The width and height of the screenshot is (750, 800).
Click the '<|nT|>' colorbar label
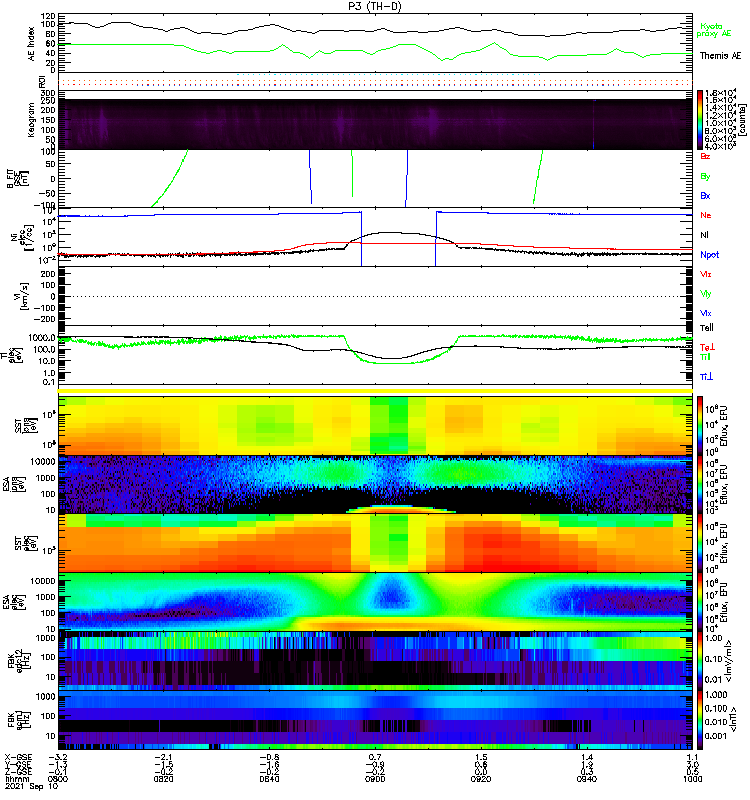[733, 719]
